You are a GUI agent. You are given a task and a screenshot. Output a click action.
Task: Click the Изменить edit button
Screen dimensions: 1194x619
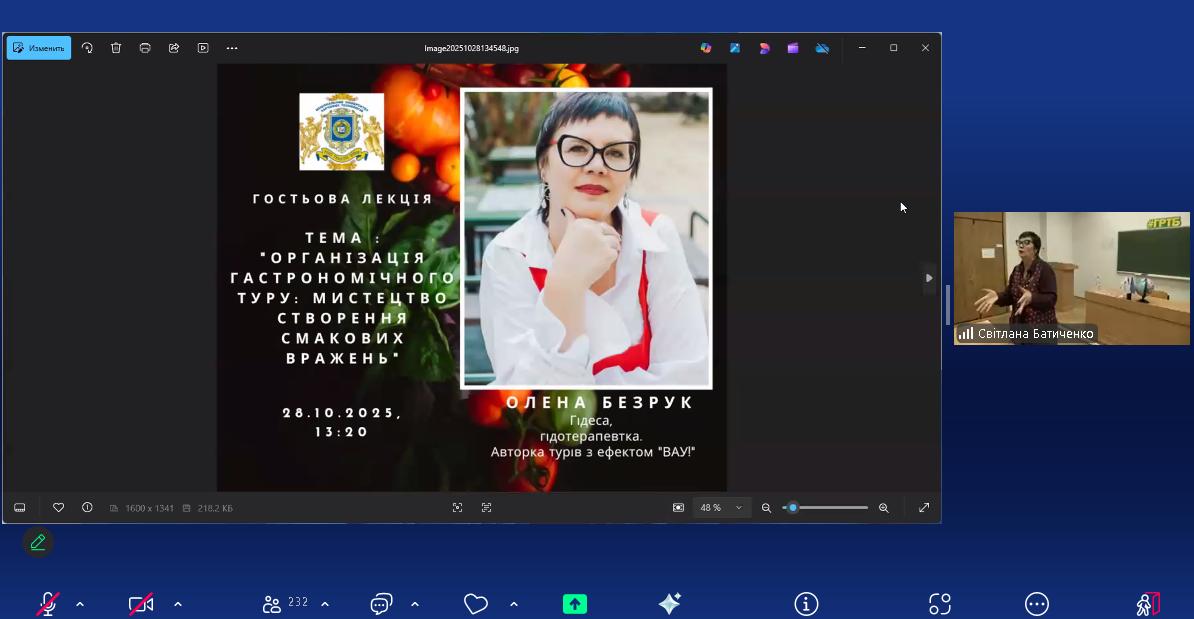click(x=39, y=48)
